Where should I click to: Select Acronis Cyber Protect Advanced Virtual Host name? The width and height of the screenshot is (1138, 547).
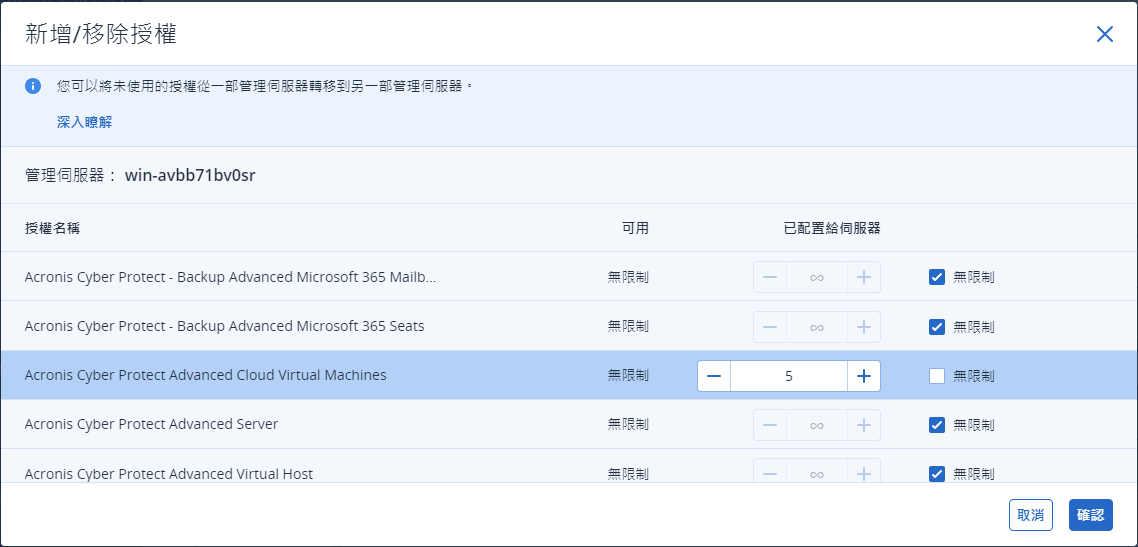coord(168,474)
